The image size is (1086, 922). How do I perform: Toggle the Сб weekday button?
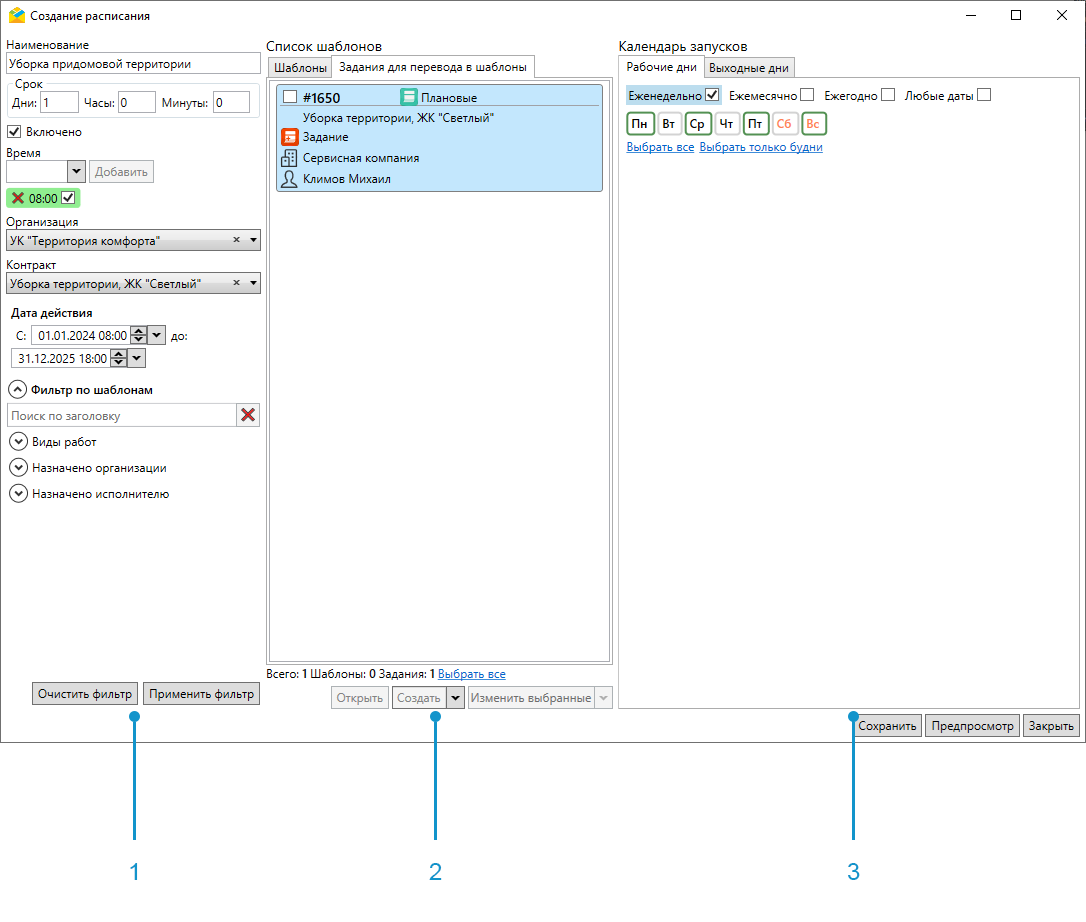[784, 124]
